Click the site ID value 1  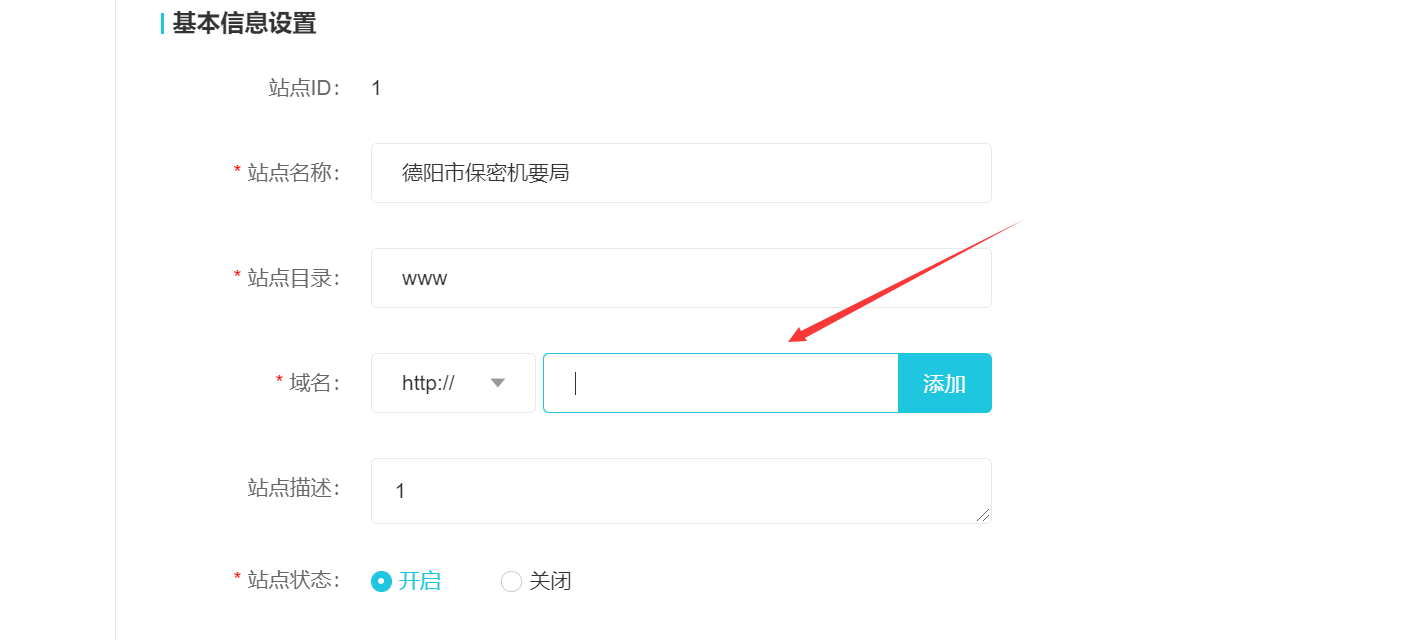(376, 88)
